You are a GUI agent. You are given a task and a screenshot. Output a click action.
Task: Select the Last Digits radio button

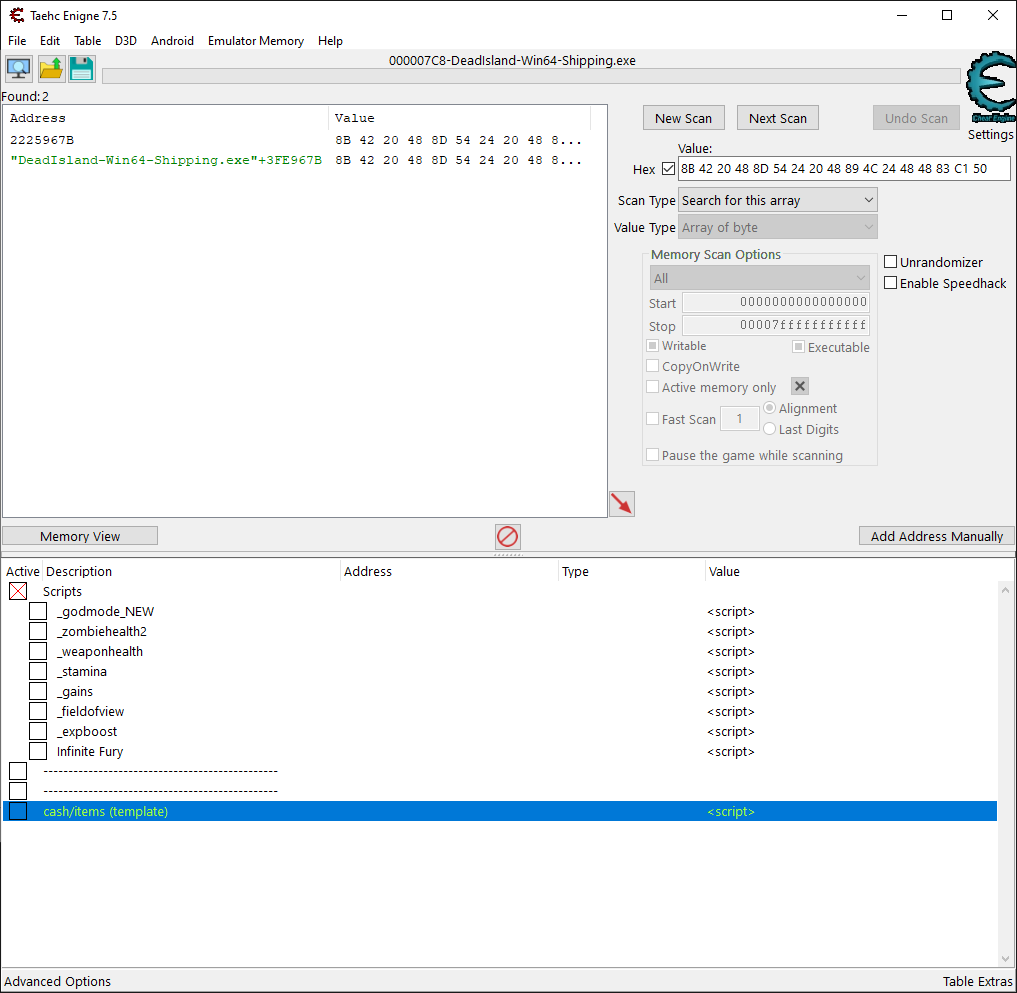[x=769, y=429]
